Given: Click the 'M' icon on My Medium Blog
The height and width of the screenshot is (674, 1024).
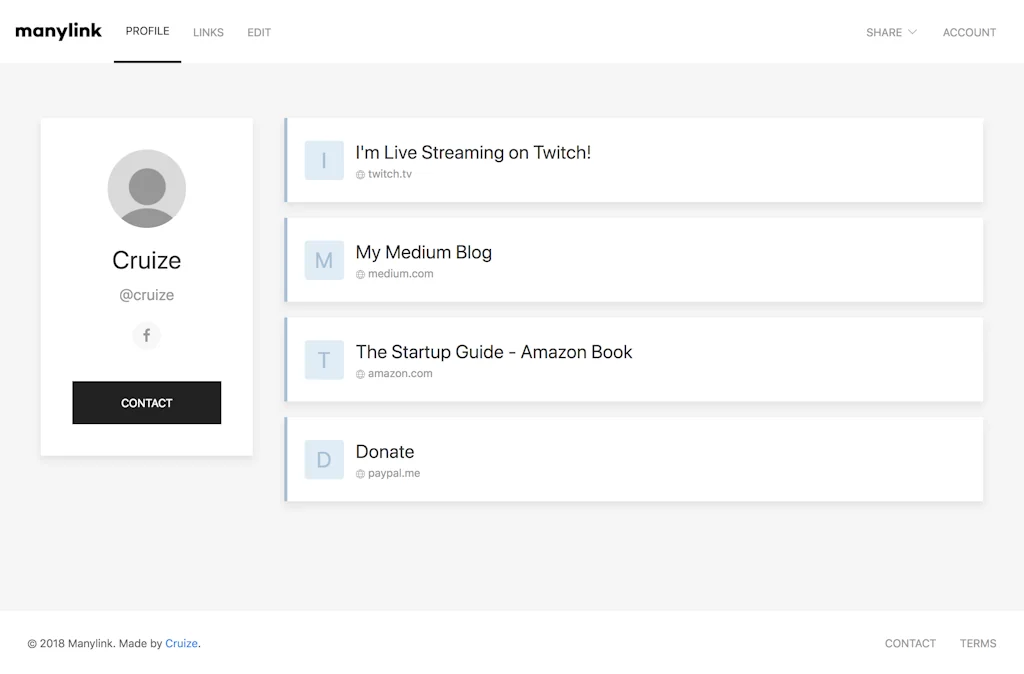Looking at the screenshot, I should tap(323, 260).
